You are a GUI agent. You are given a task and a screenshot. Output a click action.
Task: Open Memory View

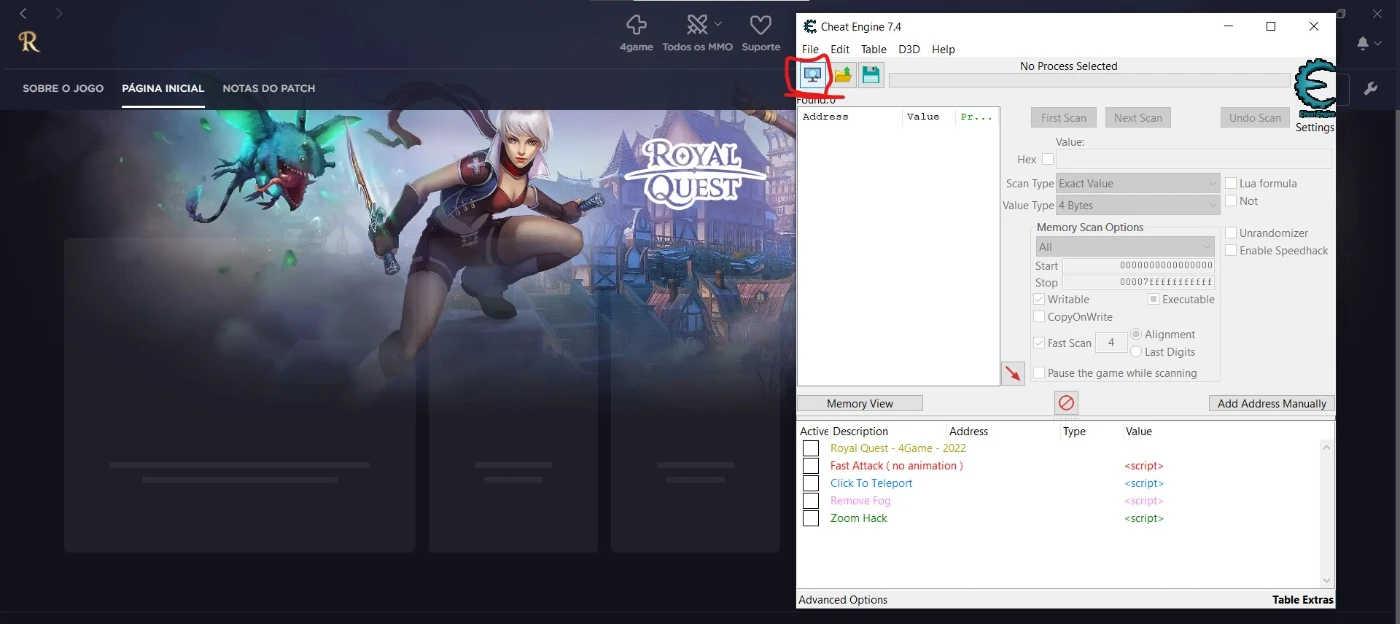pos(860,403)
